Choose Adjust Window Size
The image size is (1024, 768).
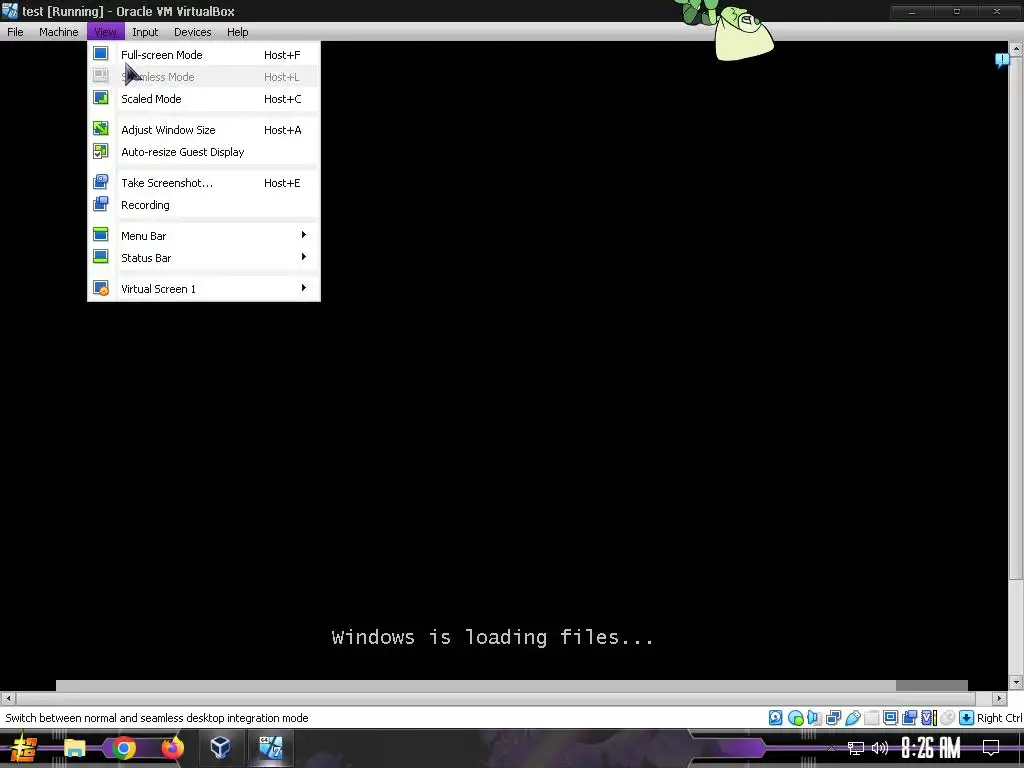coord(204,130)
